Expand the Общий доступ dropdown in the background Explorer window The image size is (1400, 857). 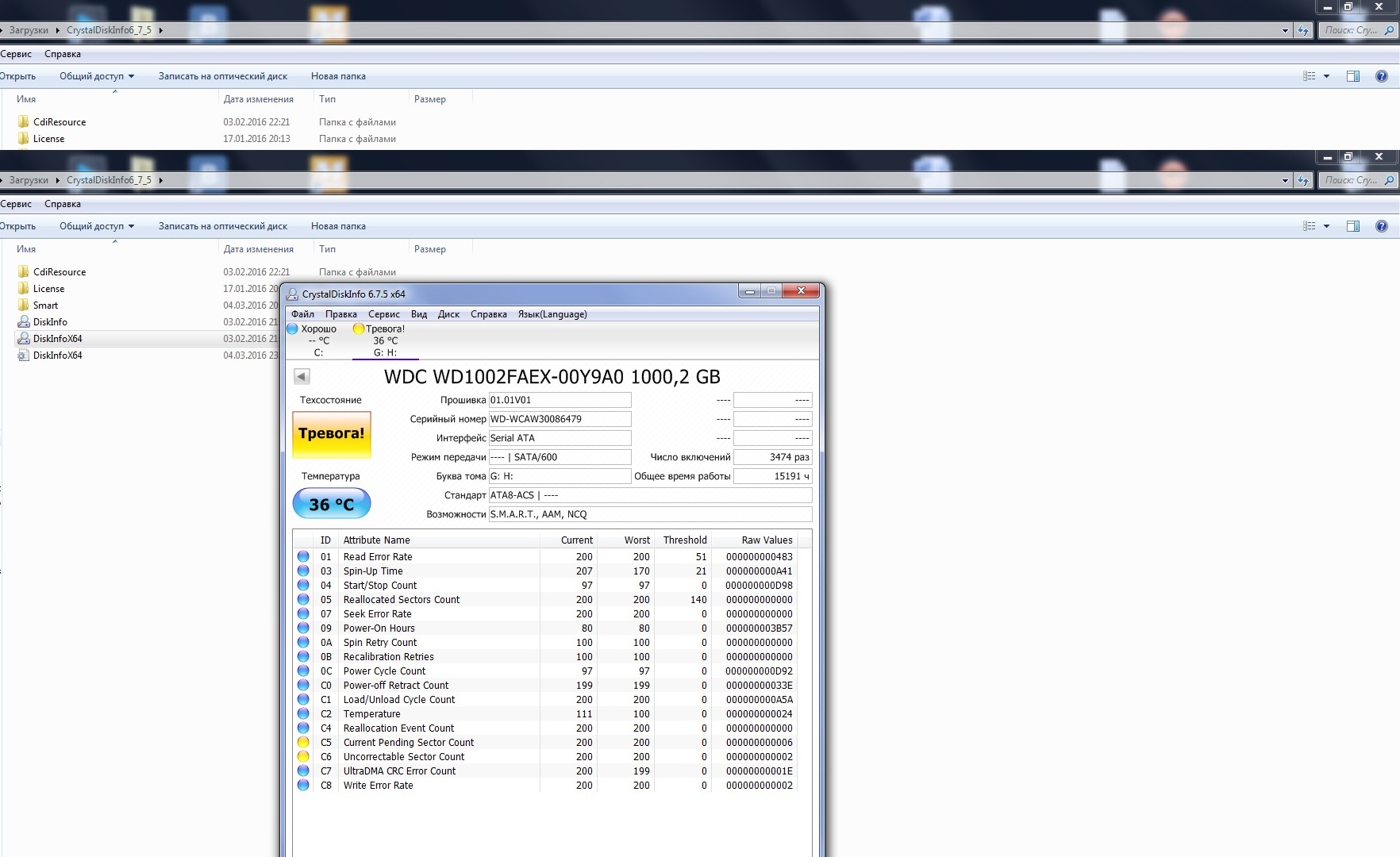tap(132, 76)
